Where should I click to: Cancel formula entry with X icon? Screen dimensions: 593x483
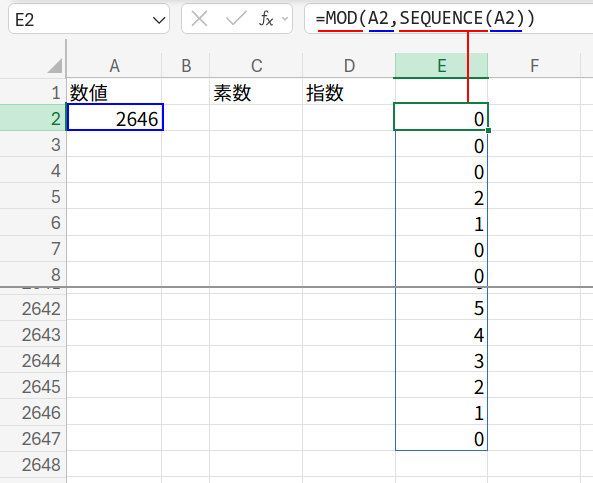[x=199, y=19]
